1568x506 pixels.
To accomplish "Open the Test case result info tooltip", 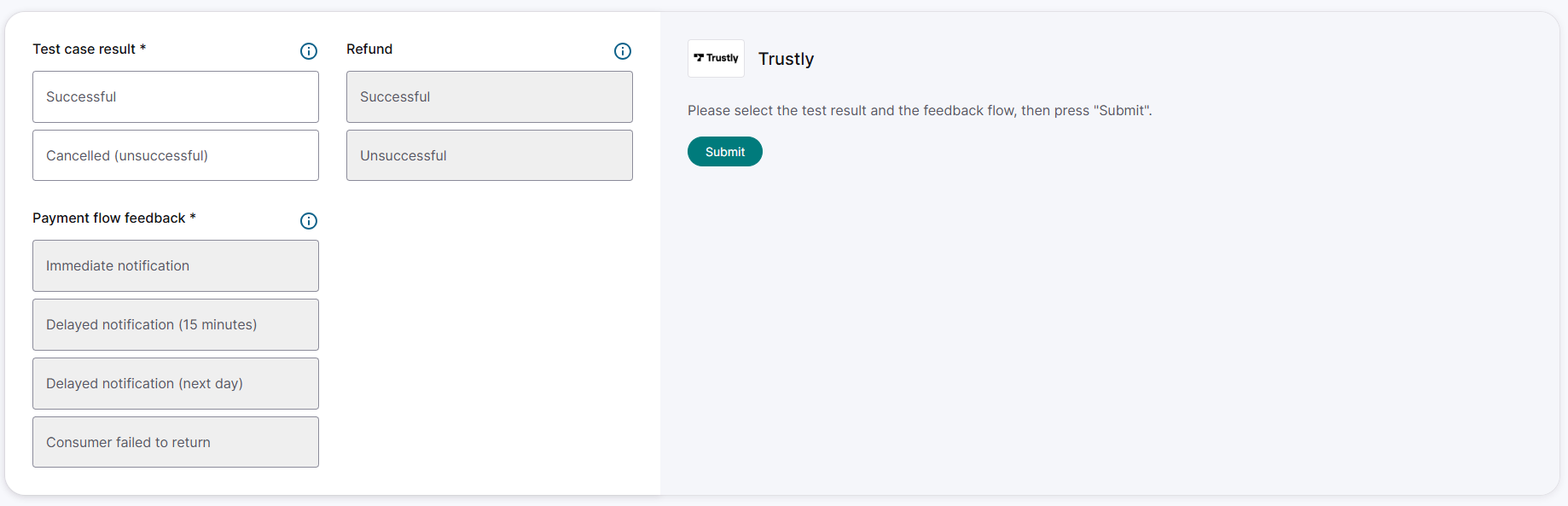I will tap(308, 51).
